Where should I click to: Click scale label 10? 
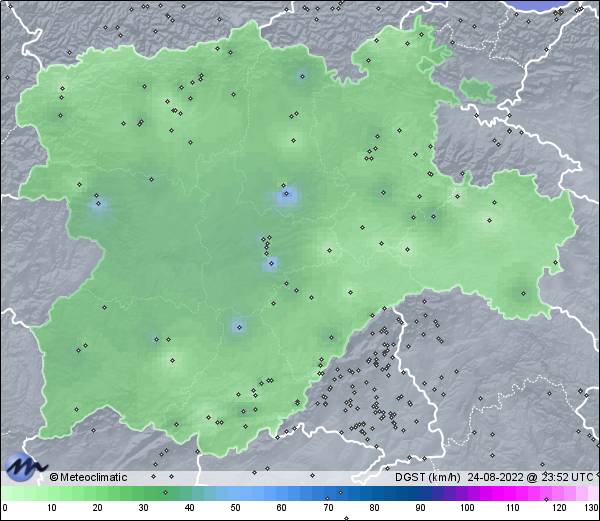(52, 508)
